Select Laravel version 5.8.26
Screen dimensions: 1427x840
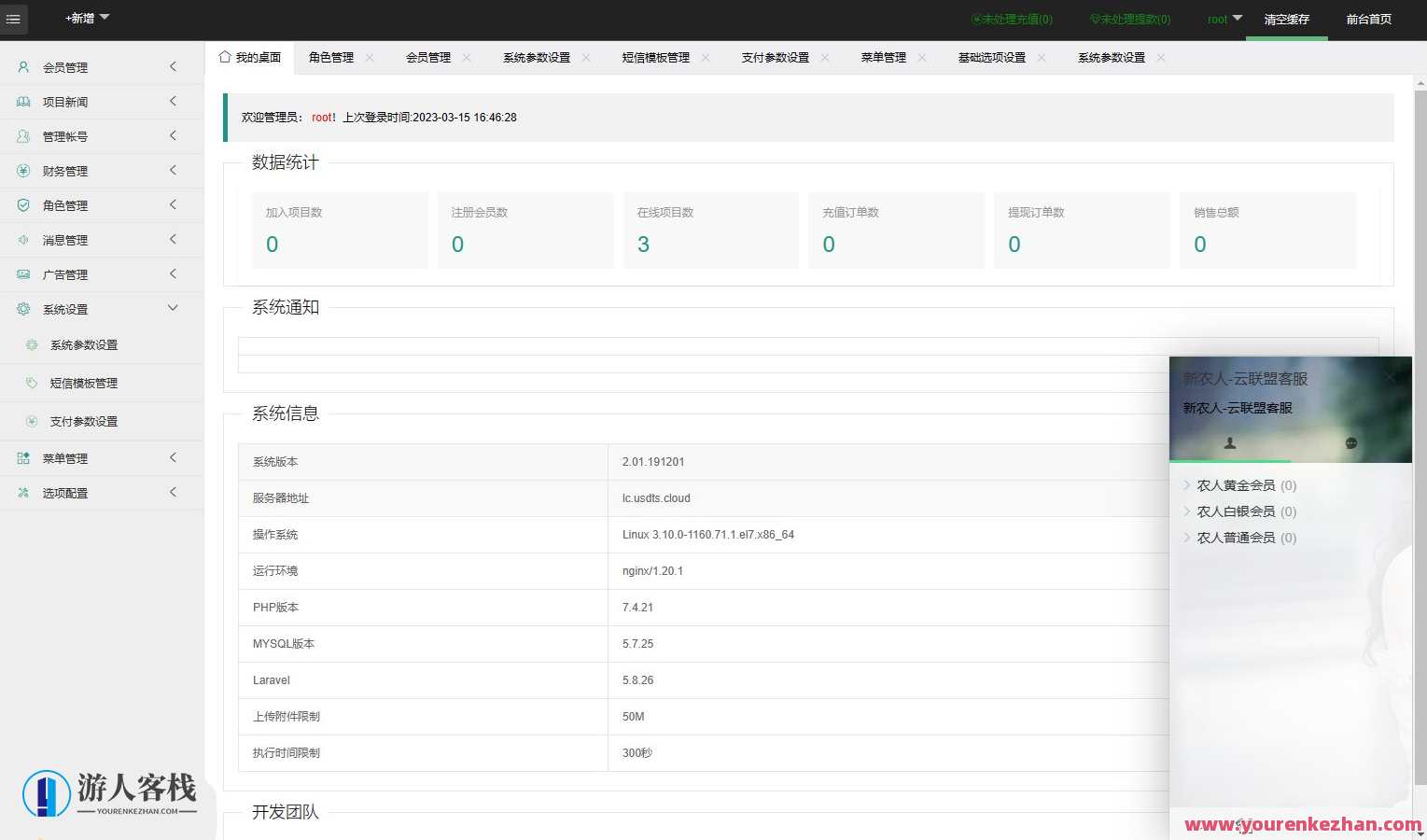click(637, 680)
